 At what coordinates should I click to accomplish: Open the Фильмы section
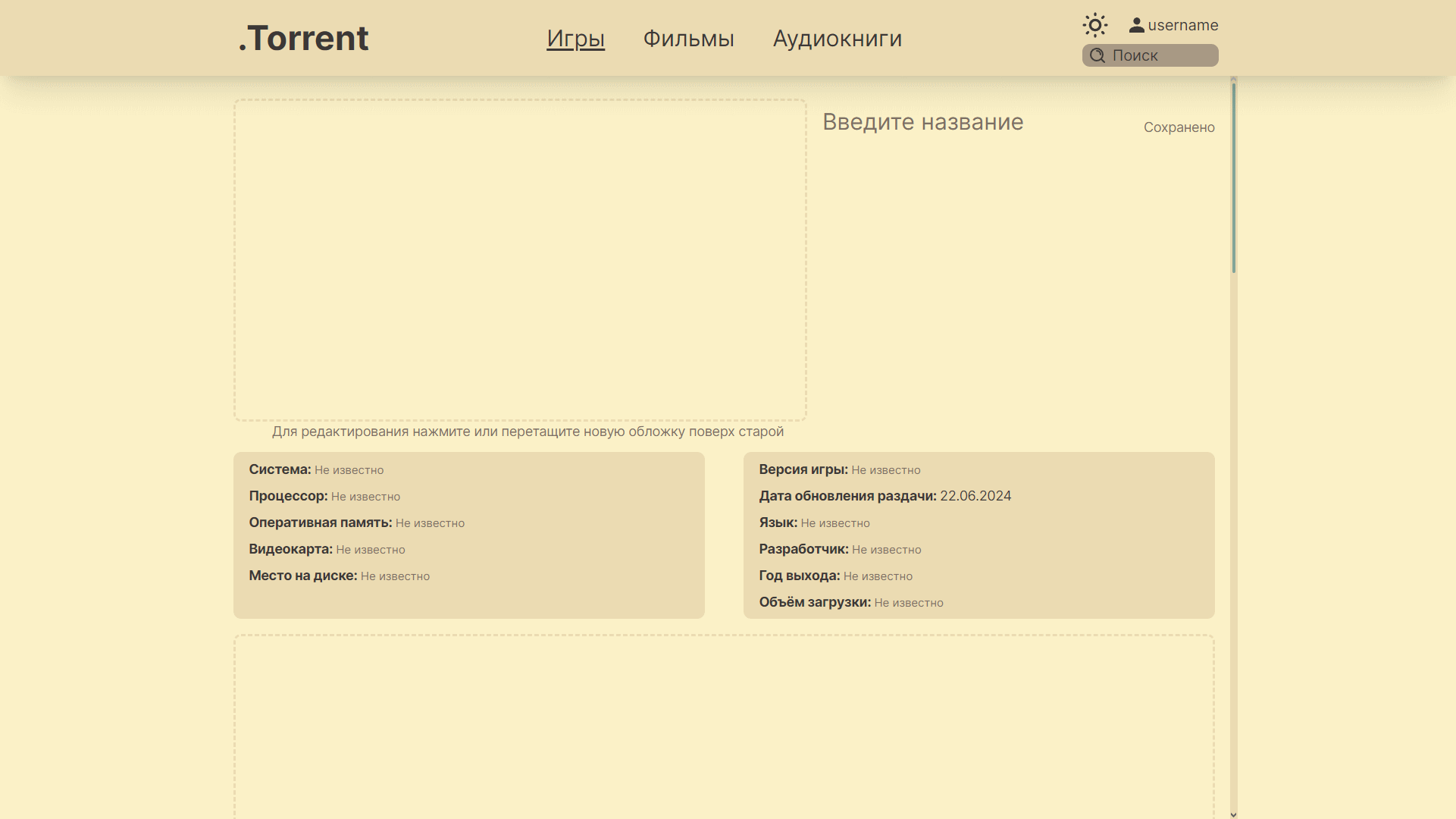coord(688,39)
